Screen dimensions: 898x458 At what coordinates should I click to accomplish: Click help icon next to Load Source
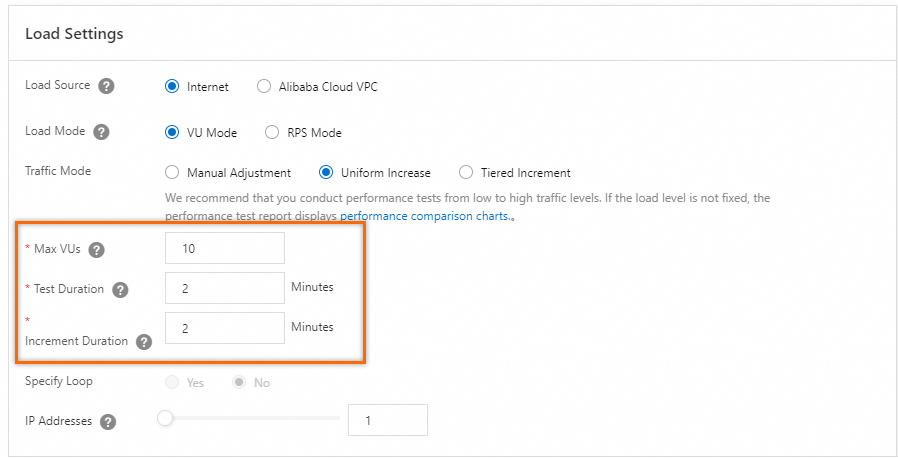coord(107,86)
